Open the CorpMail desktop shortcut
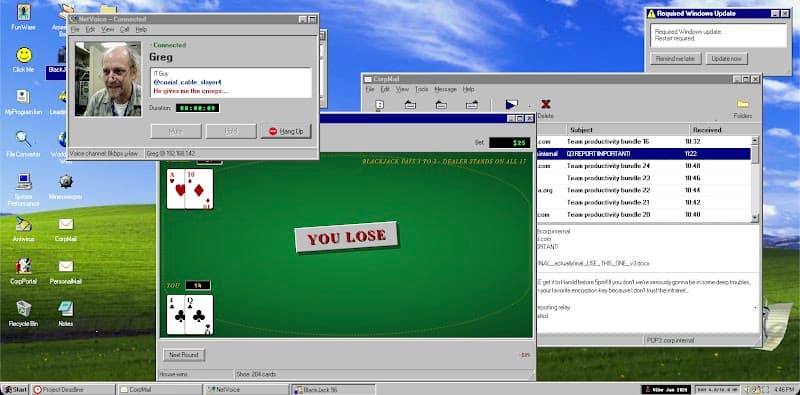Viewport: 800px width, 395px height. 66,229
